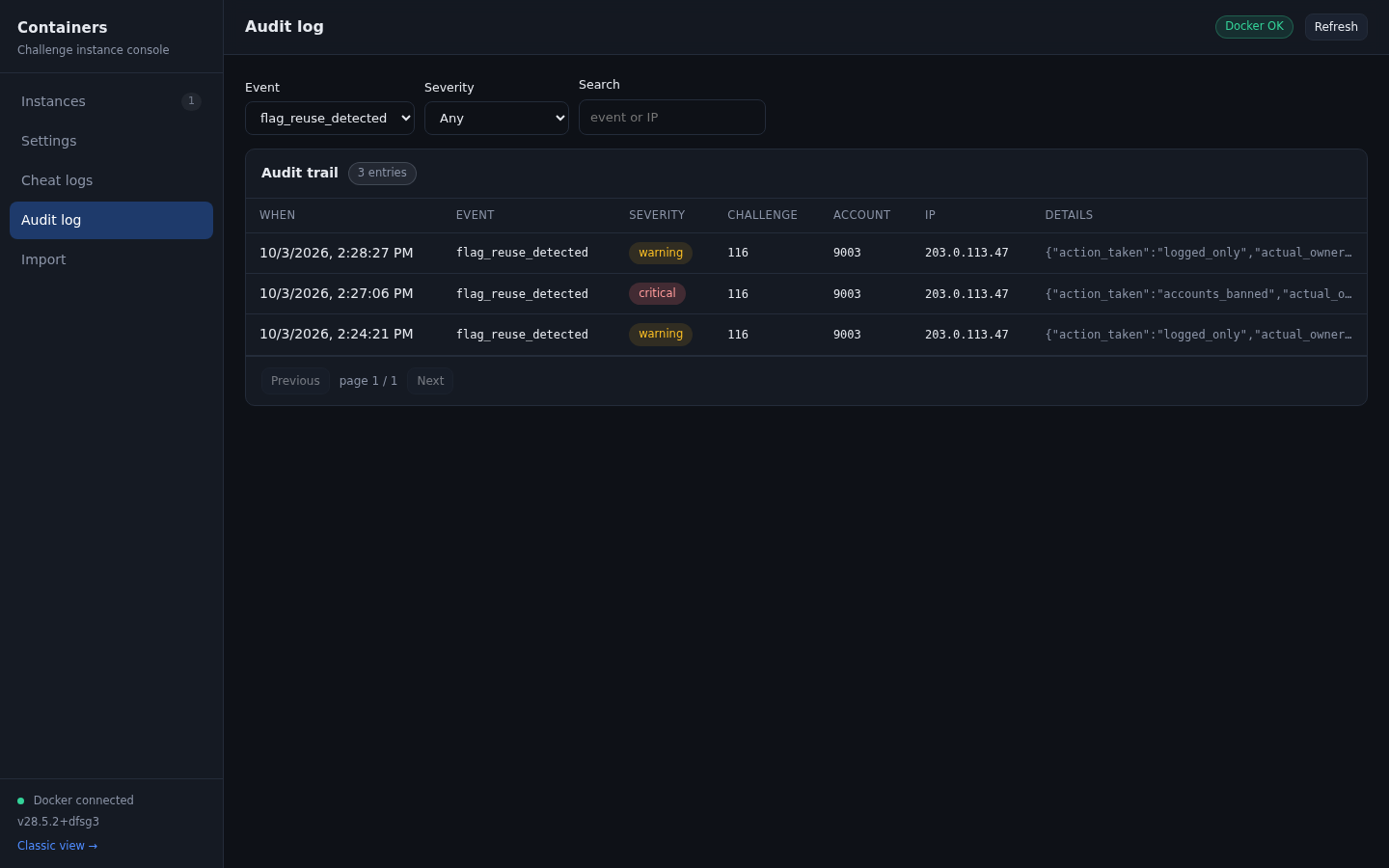Click flag_reuse_detected event in 2:27:06 row

[x=522, y=294]
